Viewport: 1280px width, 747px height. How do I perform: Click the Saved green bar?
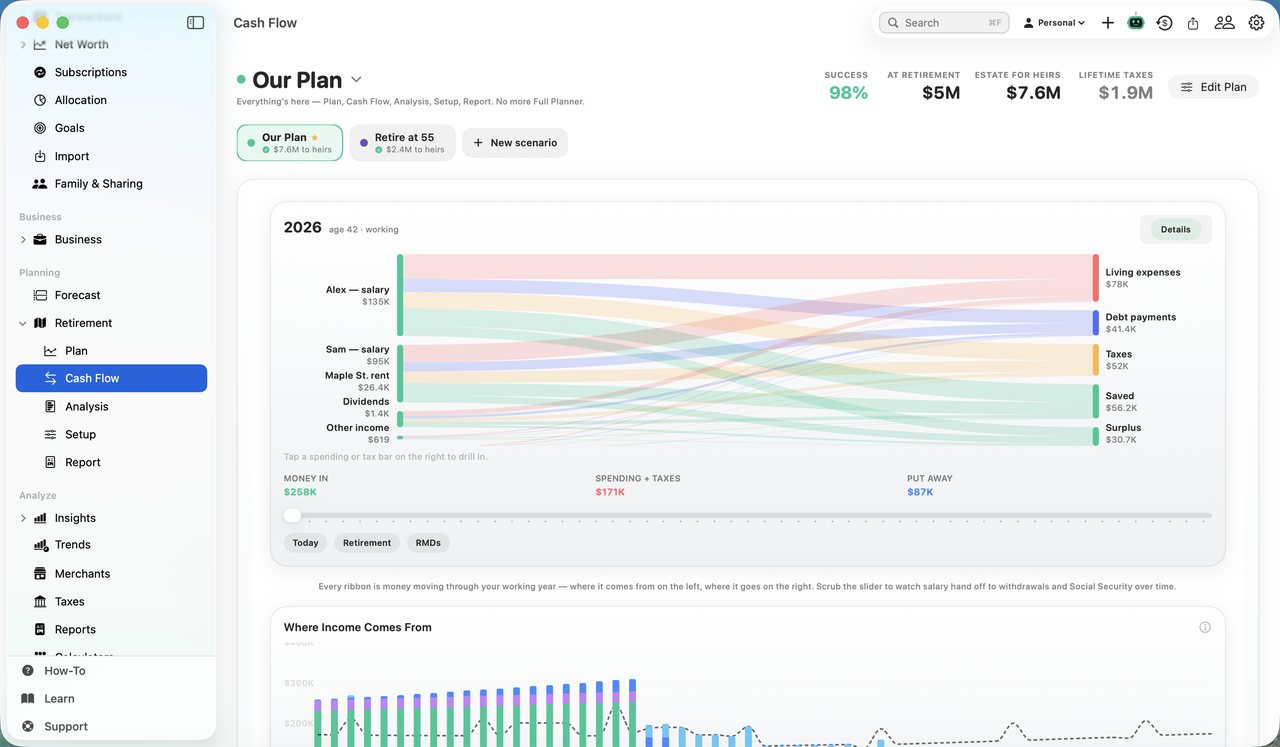(x=1096, y=401)
